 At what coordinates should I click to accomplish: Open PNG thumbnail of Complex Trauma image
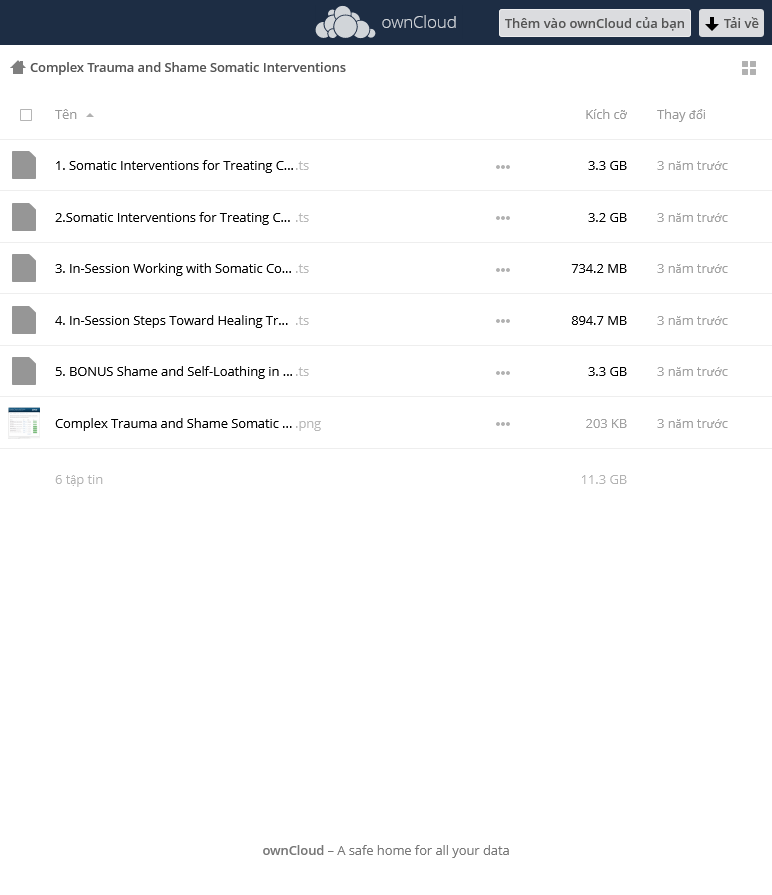tap(24, 423)
